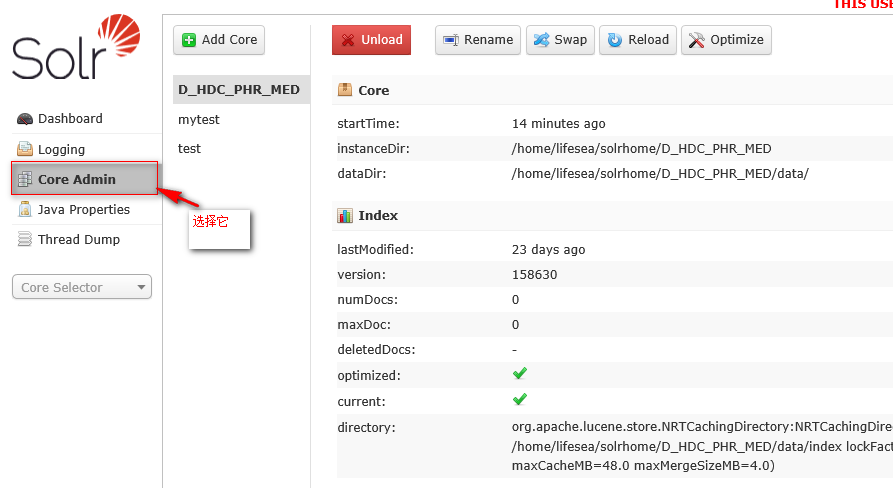Open the Dashboard page
Image resolution: width=893 pixels, height=488 pixels.
(x=71, y=118)
